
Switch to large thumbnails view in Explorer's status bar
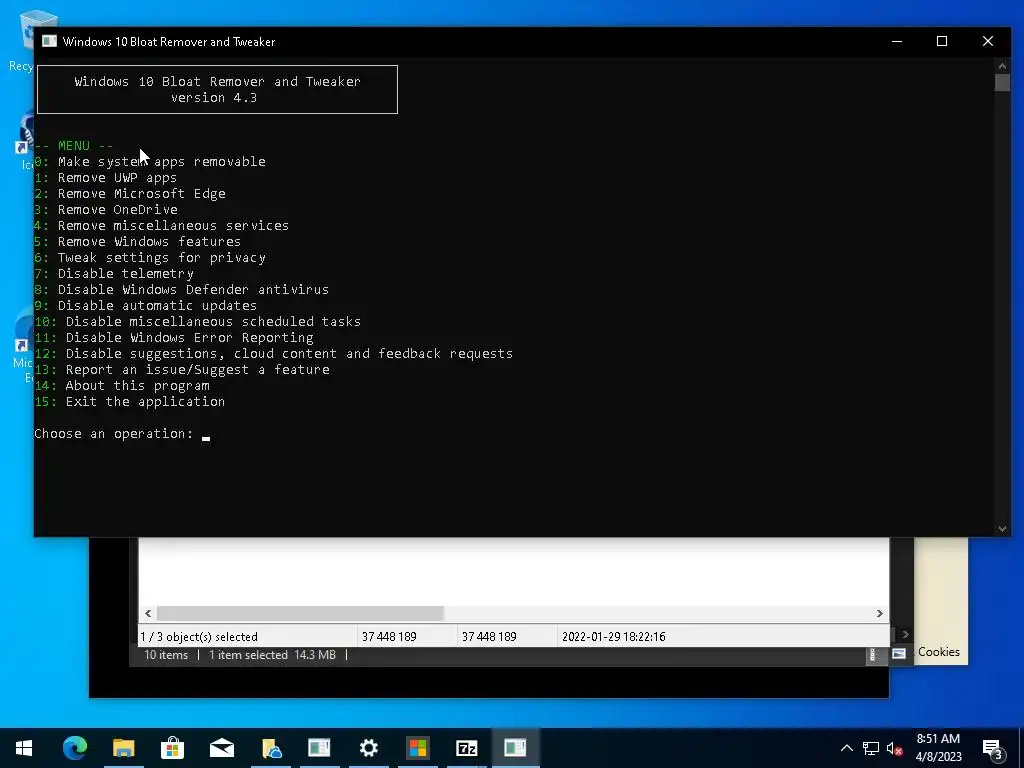click(899, 653)
